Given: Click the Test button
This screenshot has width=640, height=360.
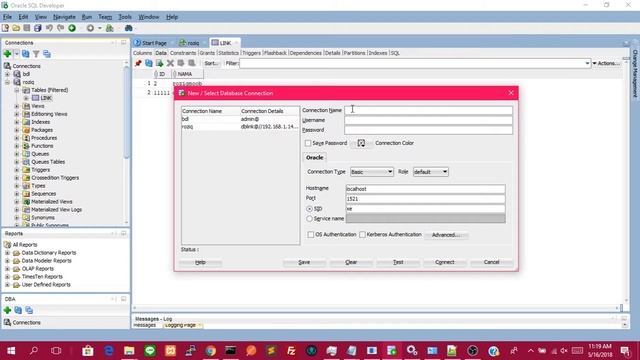Looking at the screenshot, I should [x=398, y=262].
